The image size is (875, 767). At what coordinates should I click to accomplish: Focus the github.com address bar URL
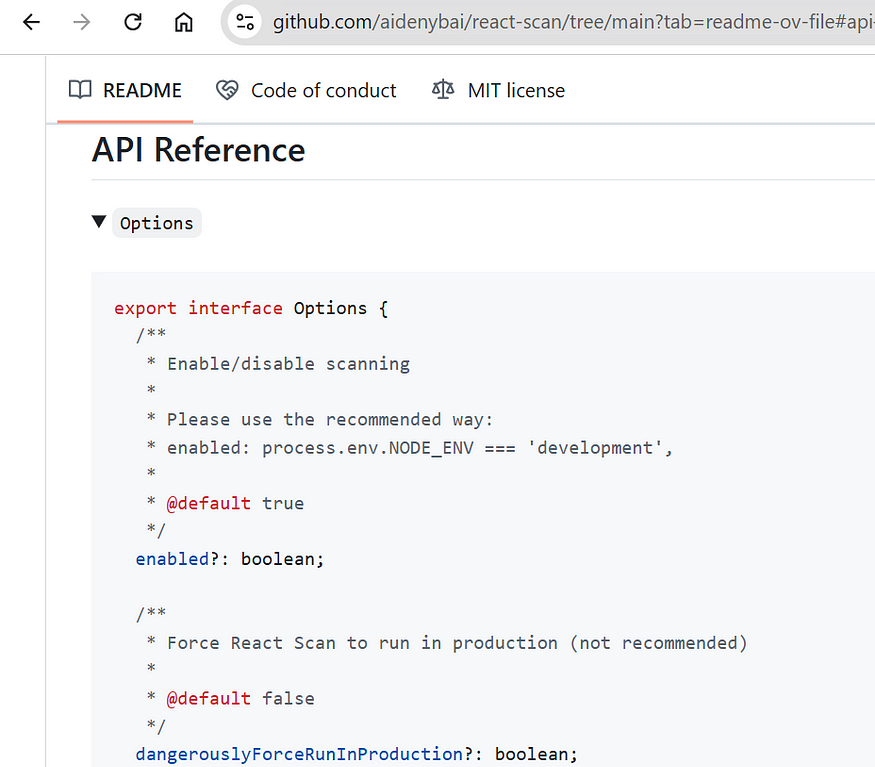tap(573, 22)
